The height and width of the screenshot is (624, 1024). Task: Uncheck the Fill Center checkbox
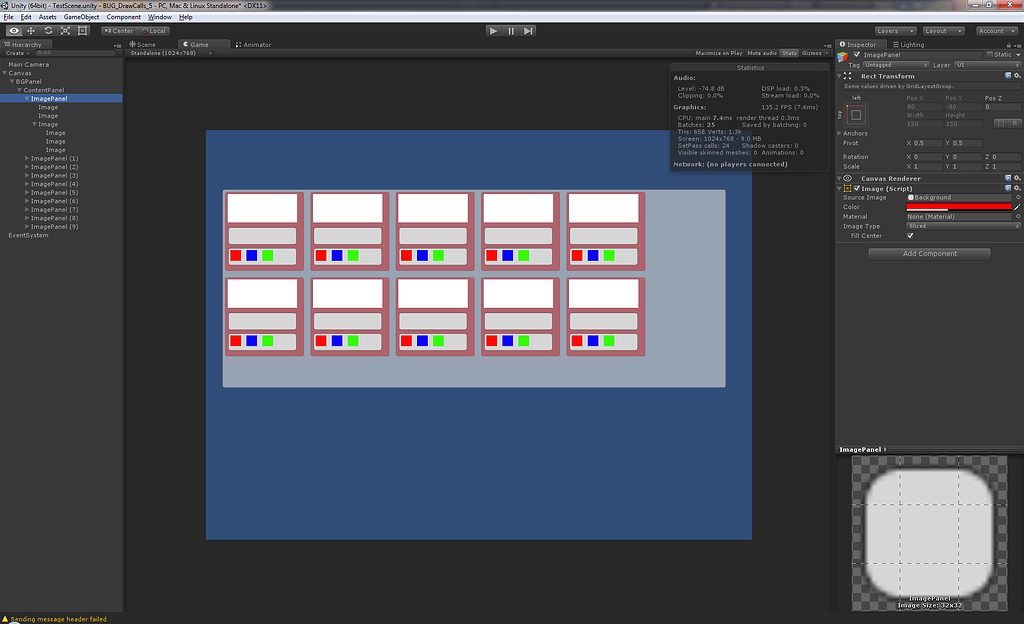click(x=910, y=235)
